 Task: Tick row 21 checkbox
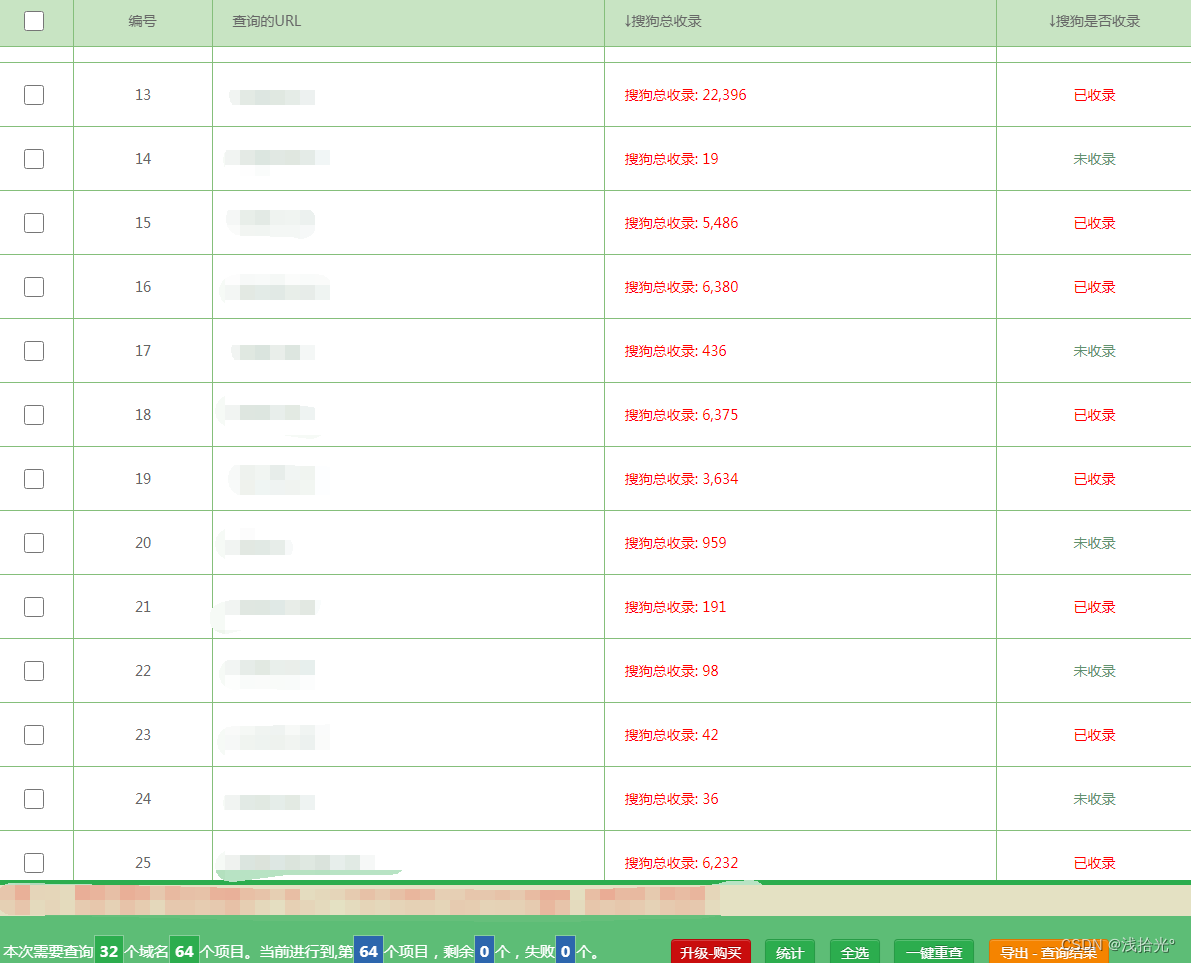[34, 607]
